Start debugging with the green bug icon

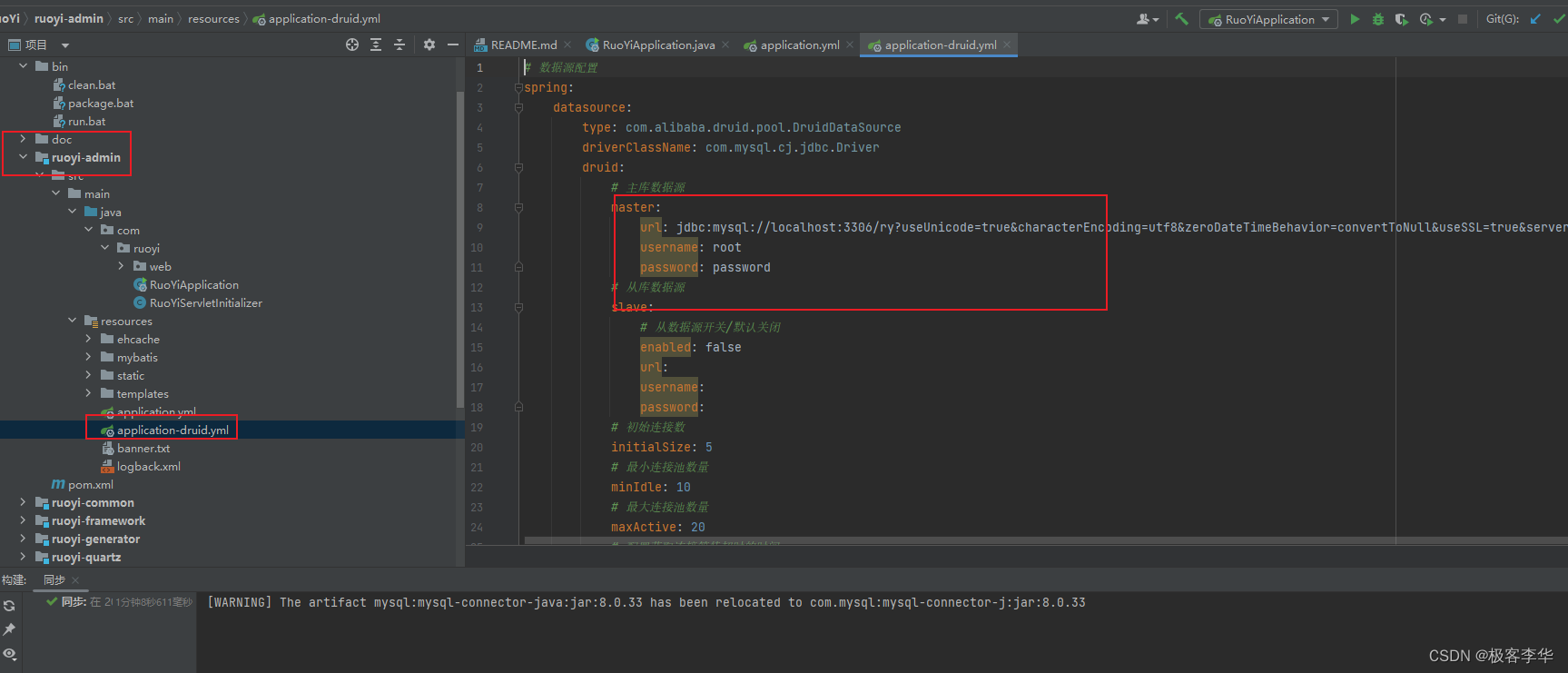point(1378,19)
